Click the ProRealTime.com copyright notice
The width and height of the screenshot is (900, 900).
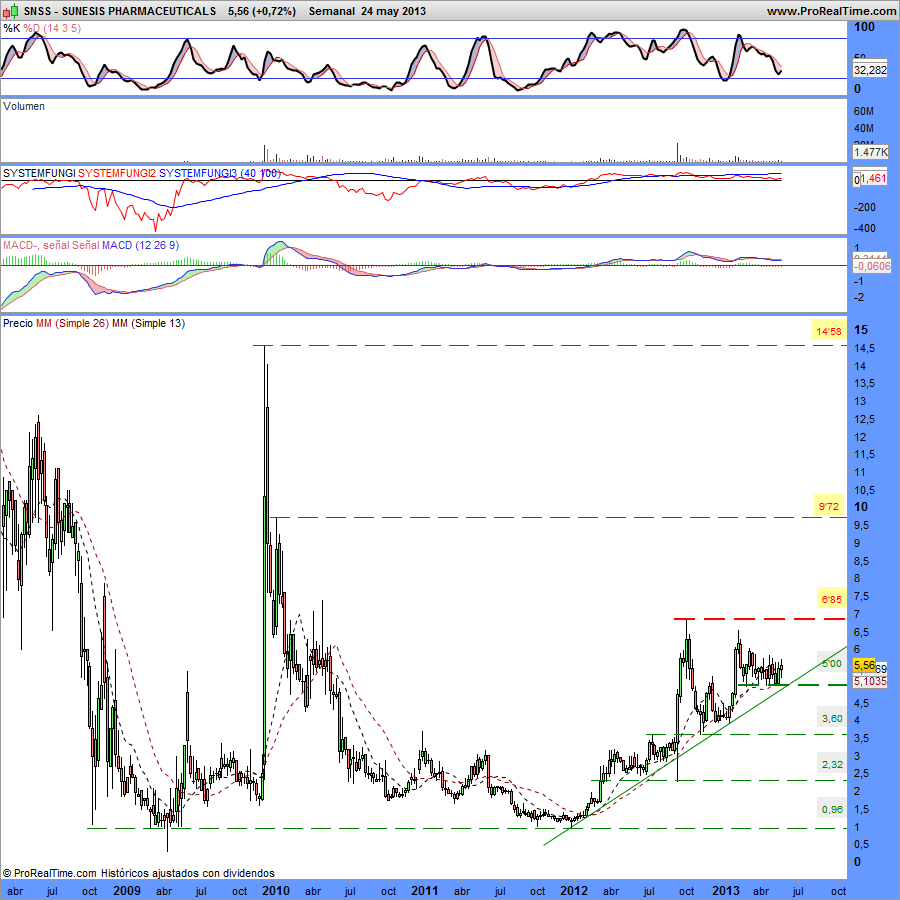click(50, 873)
